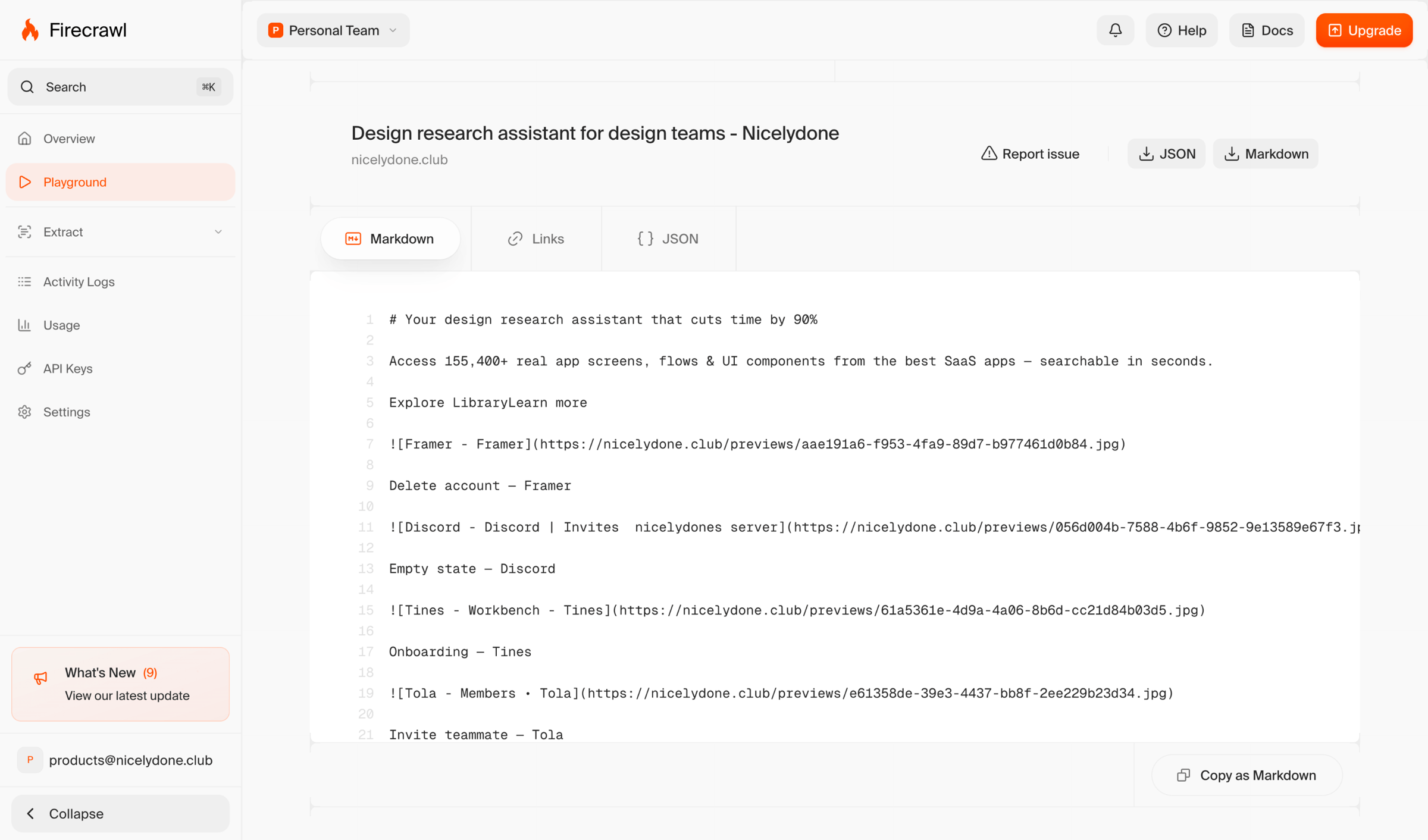The height and width of the screenshot is (840, 1428).
Task: Click Report issue
Action: point(1030,154)
